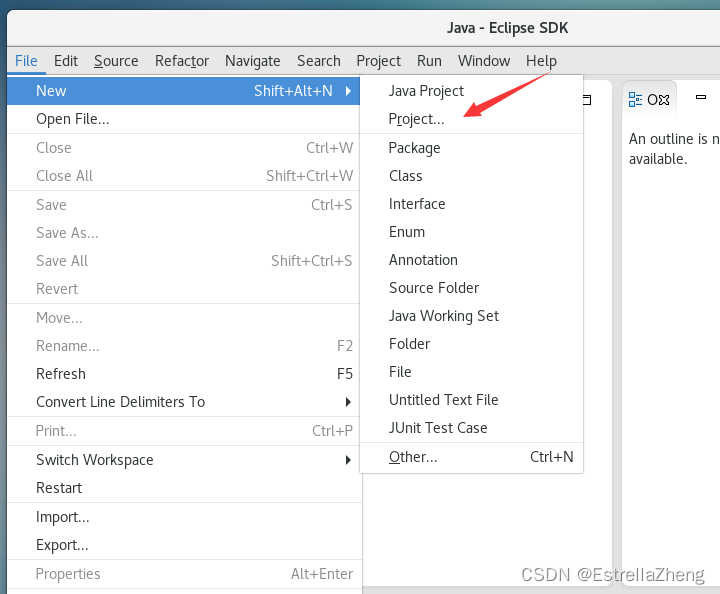This screenshot has height=594, width=720.
Task: Open the Source menu
Action: tap(116, 61)
